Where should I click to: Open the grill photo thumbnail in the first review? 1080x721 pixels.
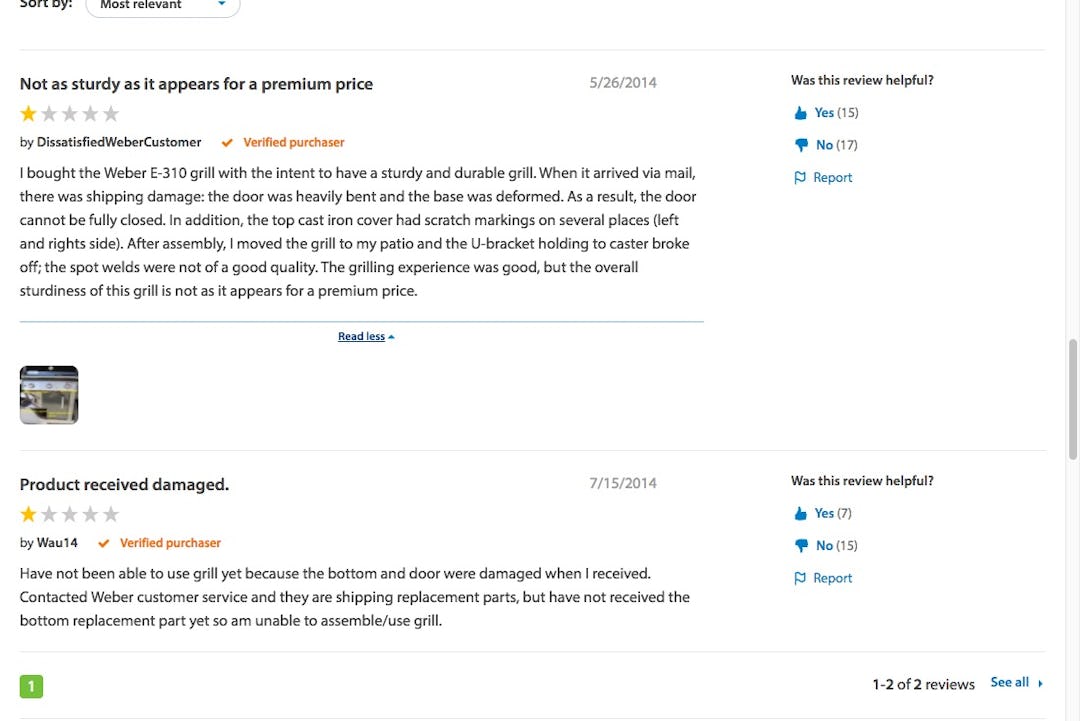click(x=48, y=394)
